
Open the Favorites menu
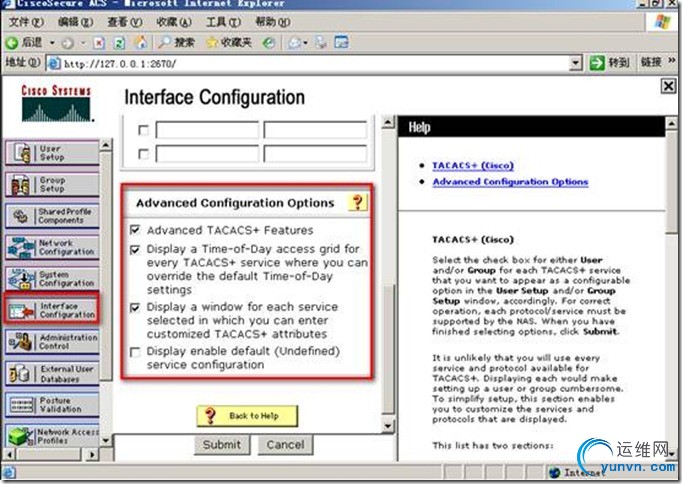(x=174, y=22)
